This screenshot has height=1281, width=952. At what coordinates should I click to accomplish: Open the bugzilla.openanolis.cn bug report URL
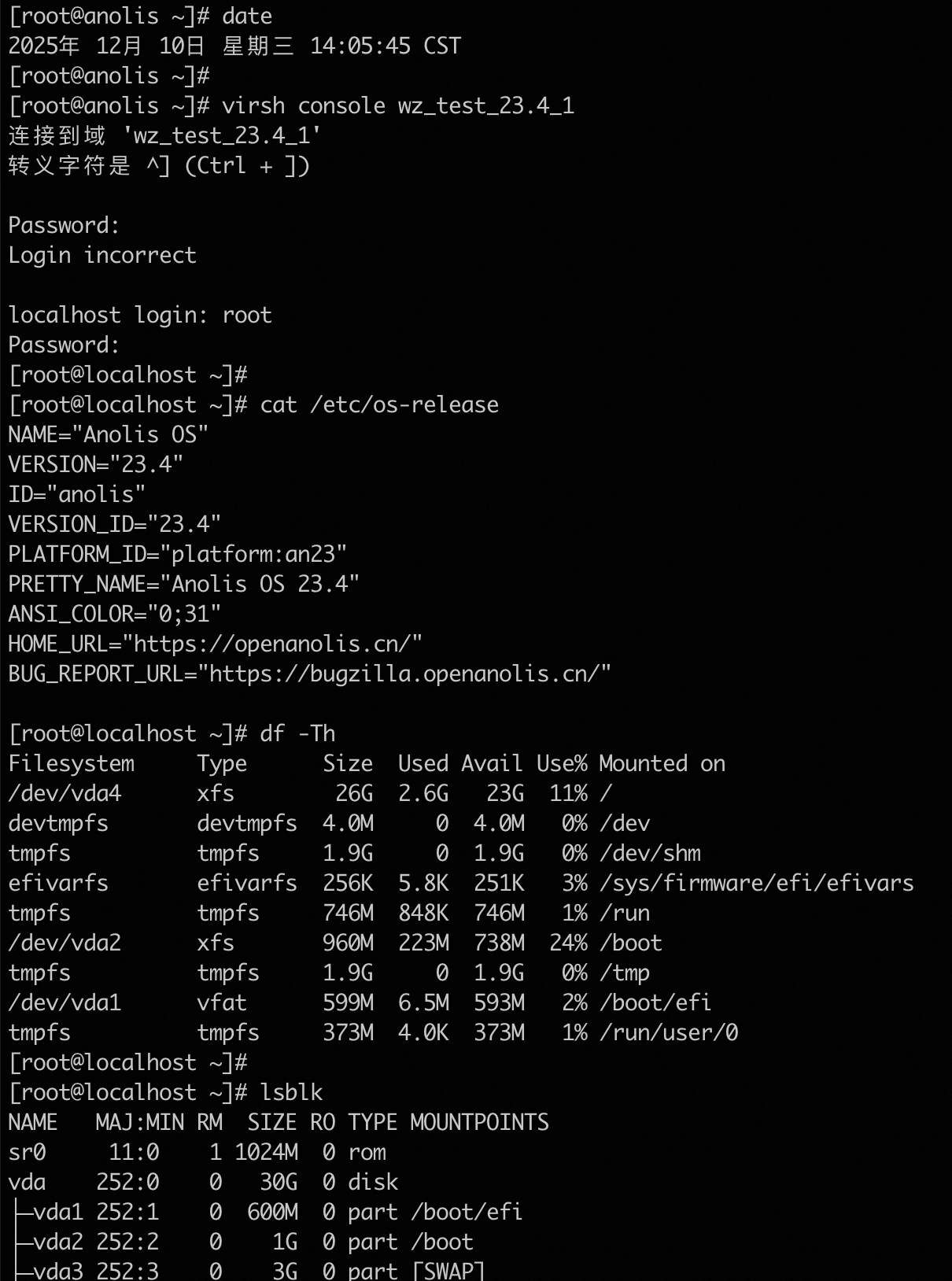404,674
